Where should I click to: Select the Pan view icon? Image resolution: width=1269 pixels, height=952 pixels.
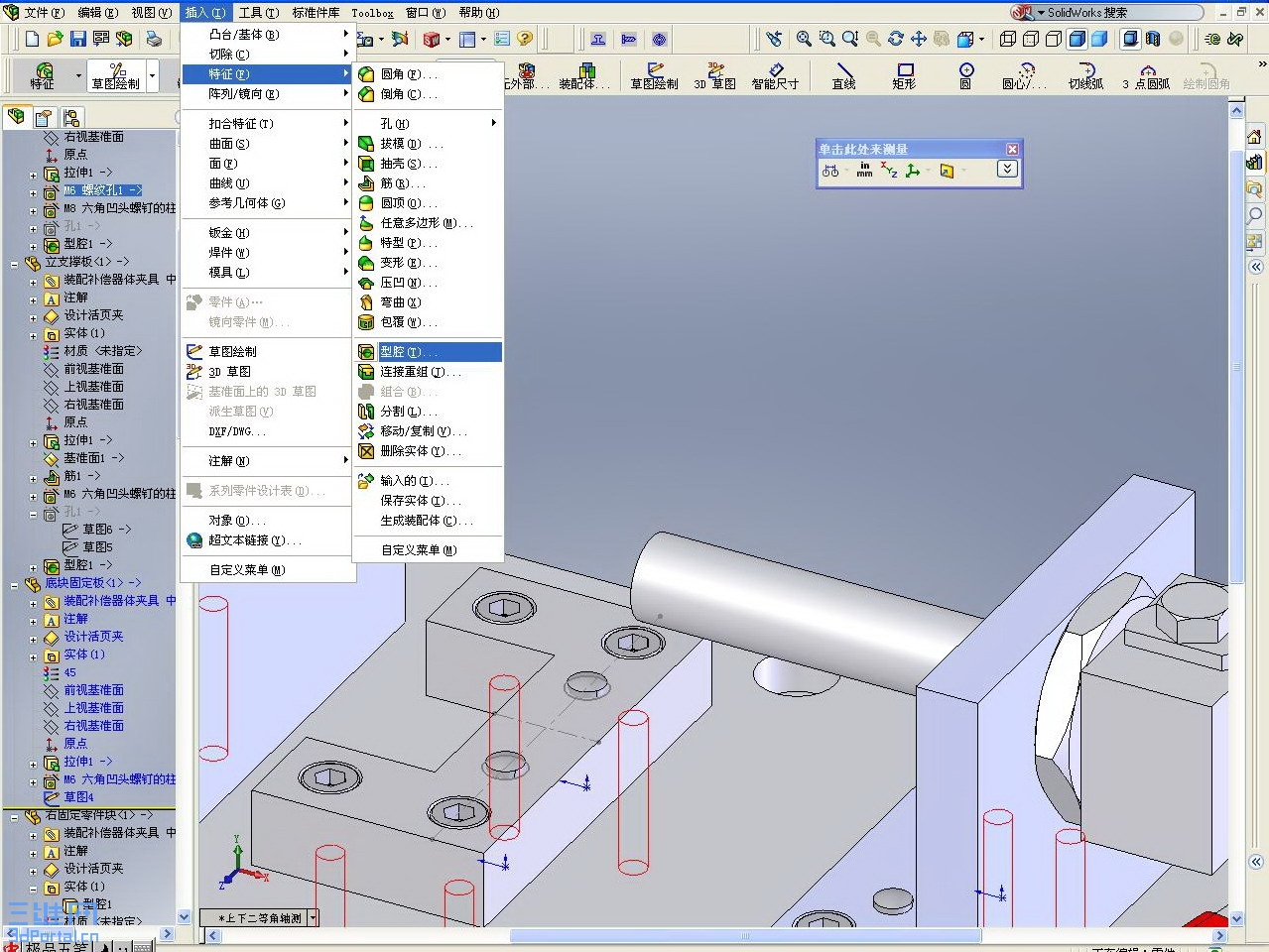pos(918,39)
